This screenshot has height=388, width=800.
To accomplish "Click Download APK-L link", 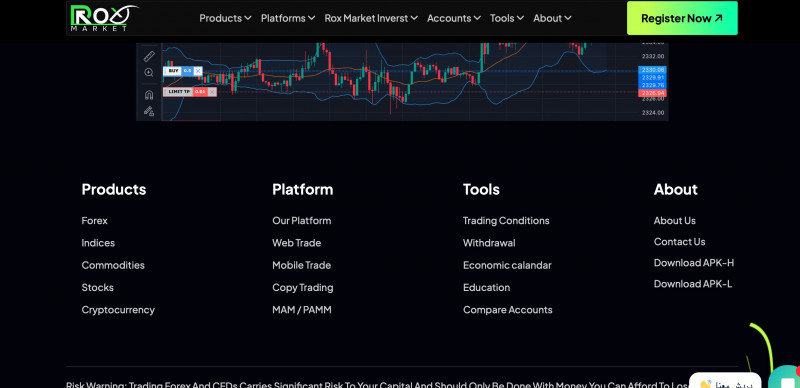I will pyautogui.click(x=693, y=284).
